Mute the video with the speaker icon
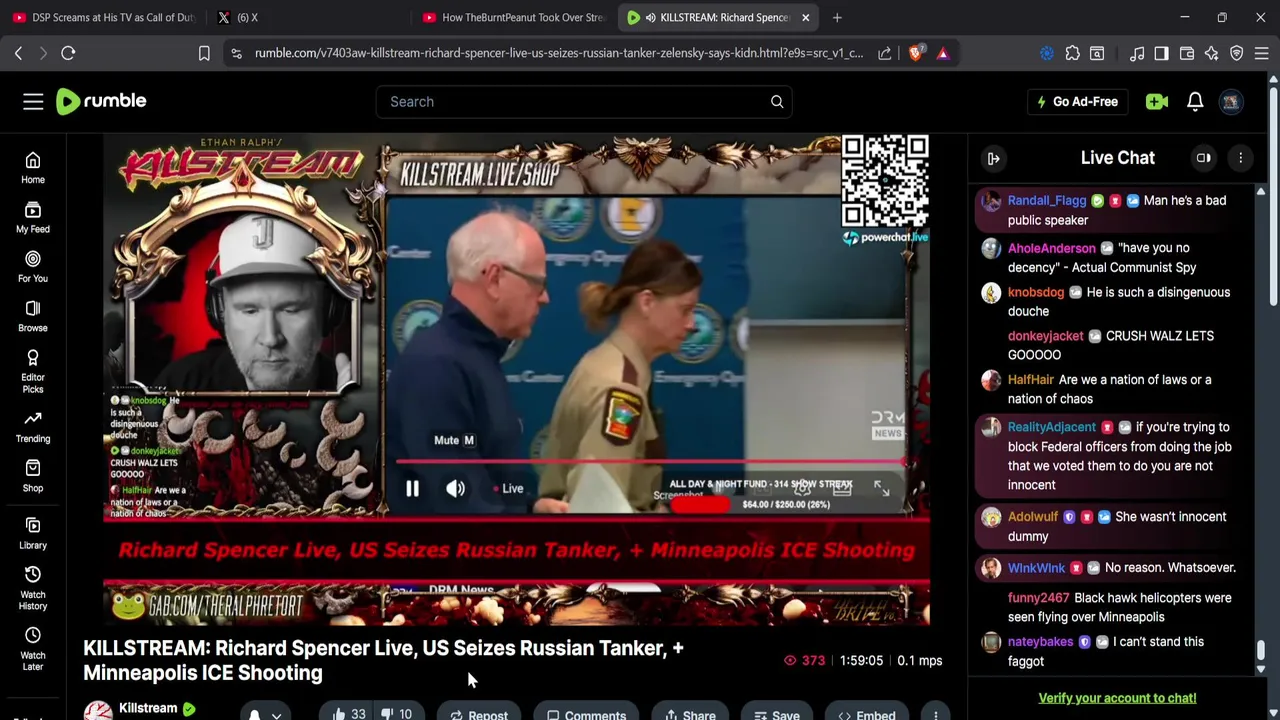Image resolution: width=1280 pixels, height=720 pixels. point(455,488)
